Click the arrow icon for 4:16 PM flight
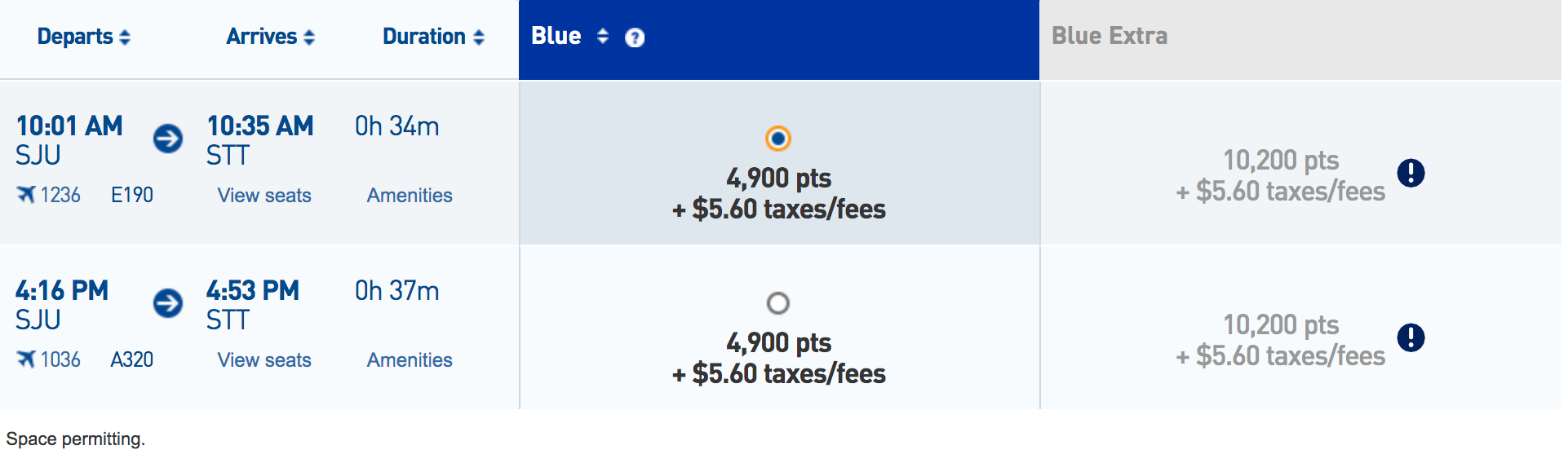 [x=168, y=303]
